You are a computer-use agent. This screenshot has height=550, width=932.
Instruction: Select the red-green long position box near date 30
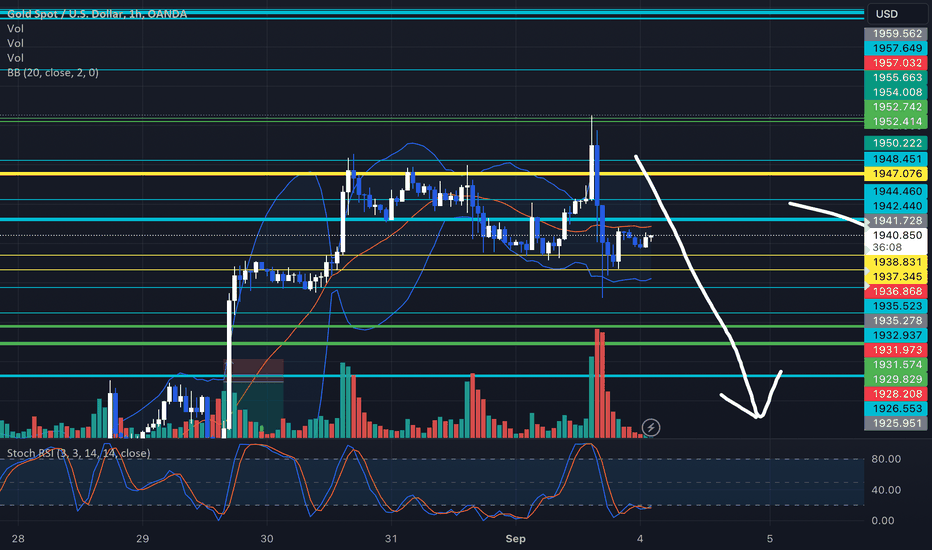pyautogui.click(x=254, y=398)
